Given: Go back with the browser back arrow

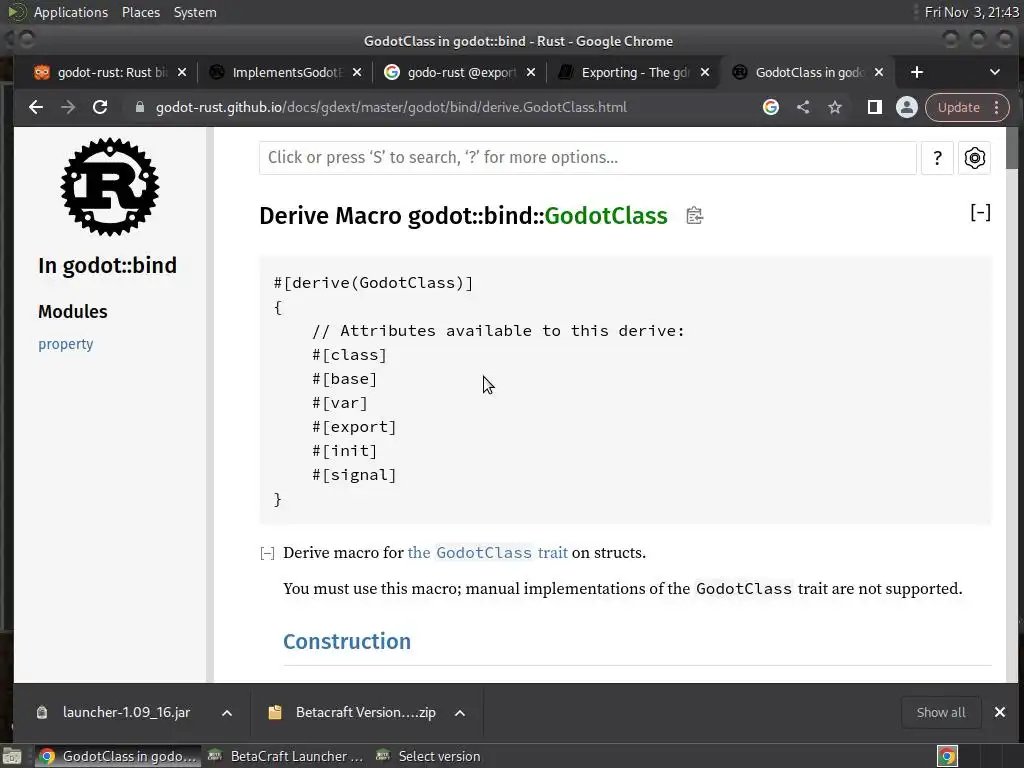Looking at the screenshot, I should click(x=36, y=108).
